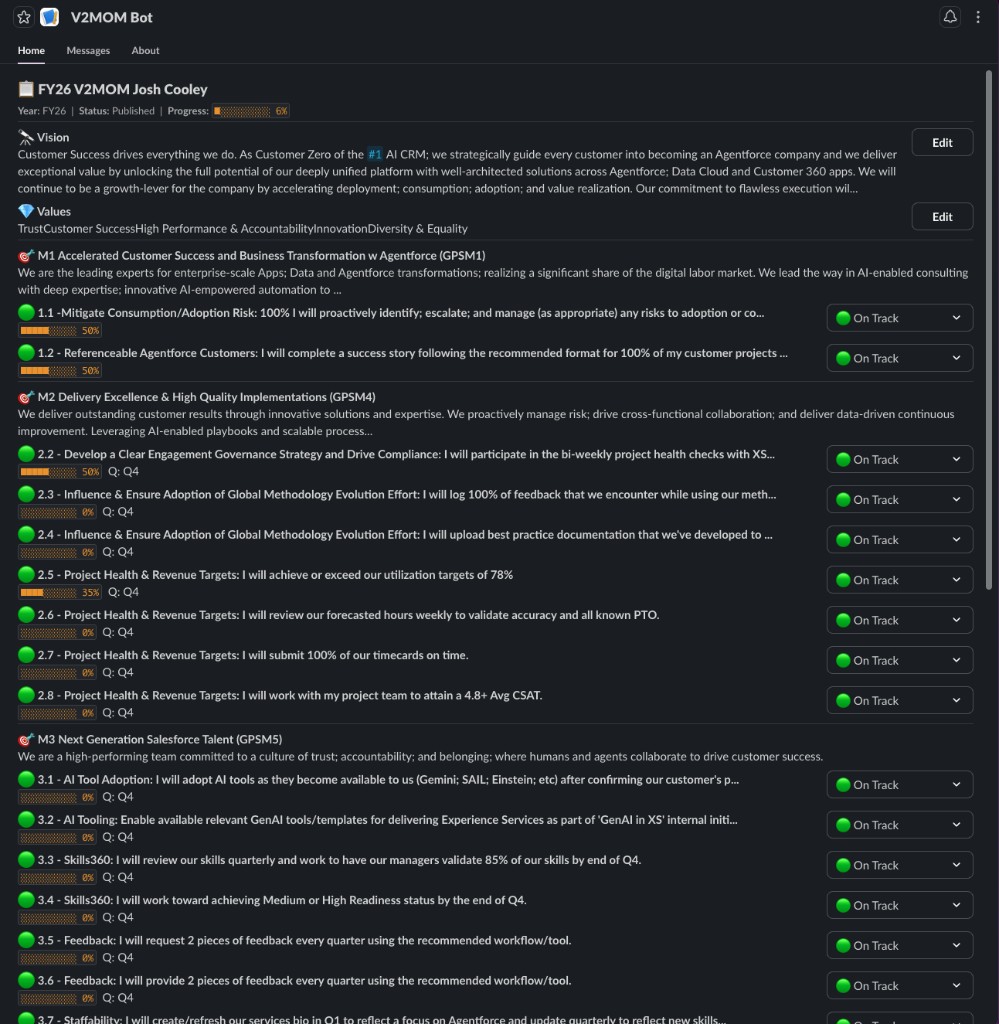Image resolution: width=999 pixels, height=1024 pixels.
Task: Click measure 3.4 Skills360 readiness text
Action: click(282, 900)
